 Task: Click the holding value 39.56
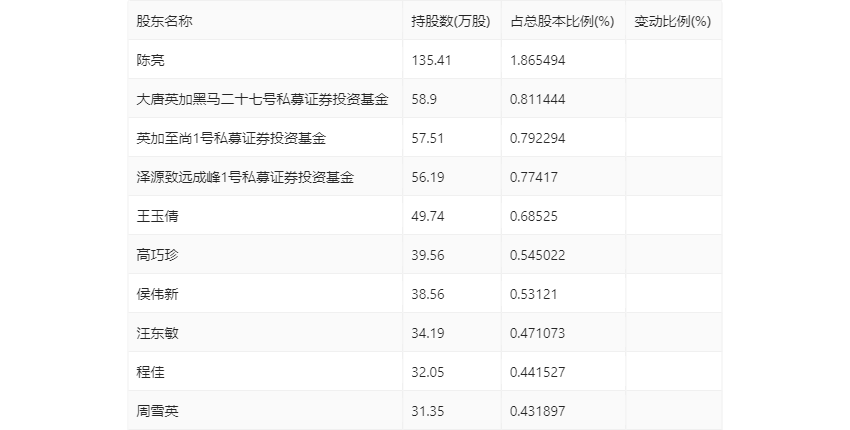point(428,255)
